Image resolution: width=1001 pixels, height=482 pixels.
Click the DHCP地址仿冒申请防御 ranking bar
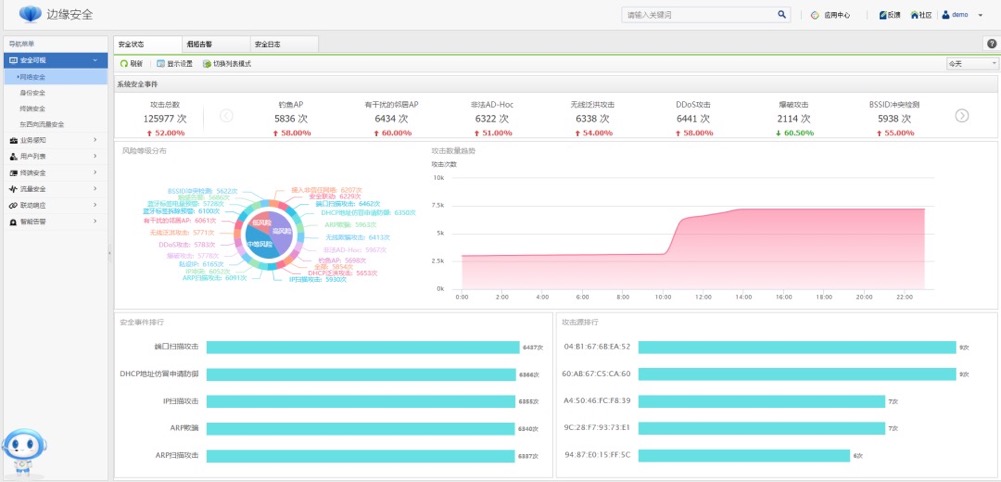362,374
